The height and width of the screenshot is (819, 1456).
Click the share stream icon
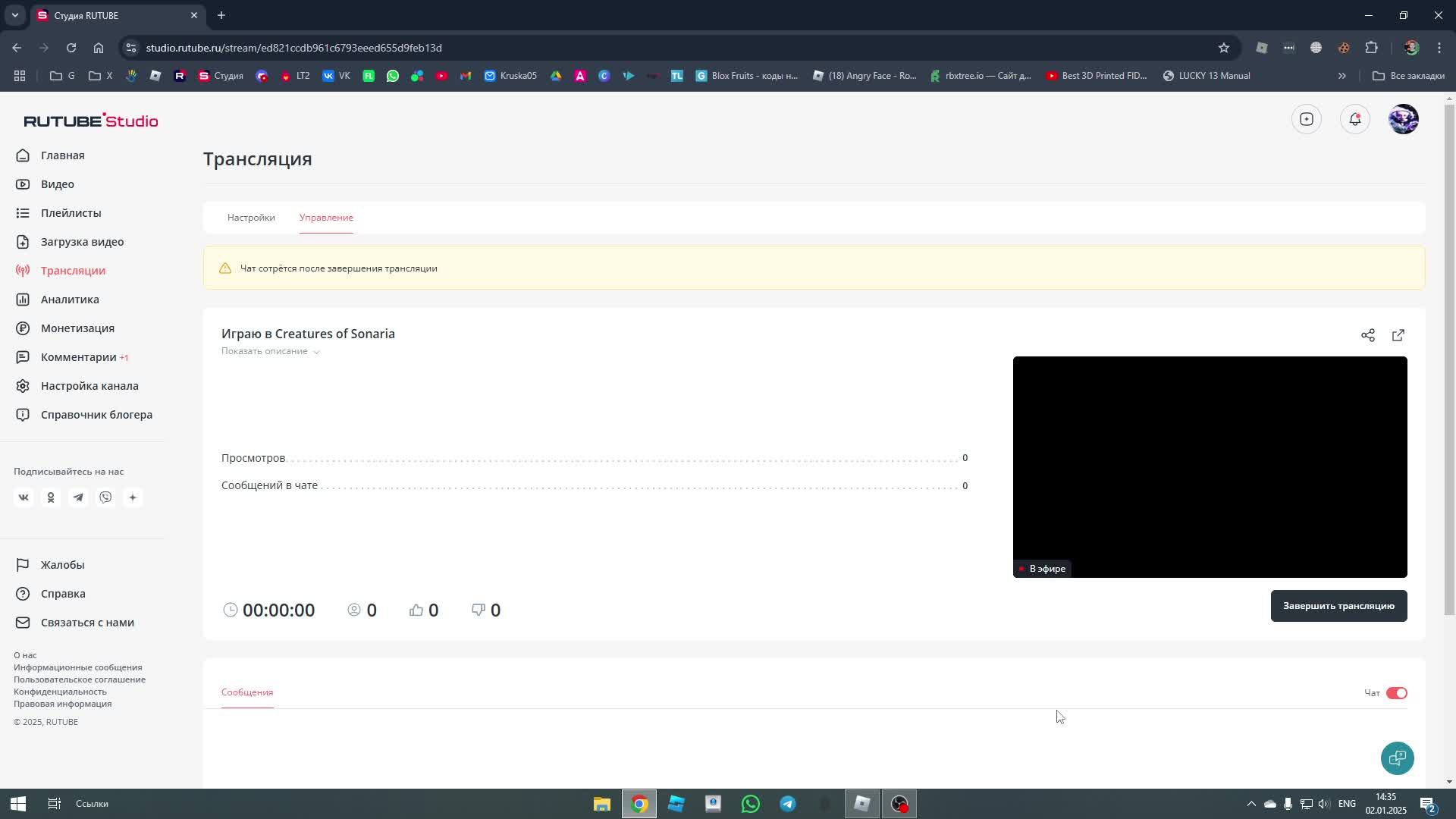pyautogui.click(x=1367, y=335)
